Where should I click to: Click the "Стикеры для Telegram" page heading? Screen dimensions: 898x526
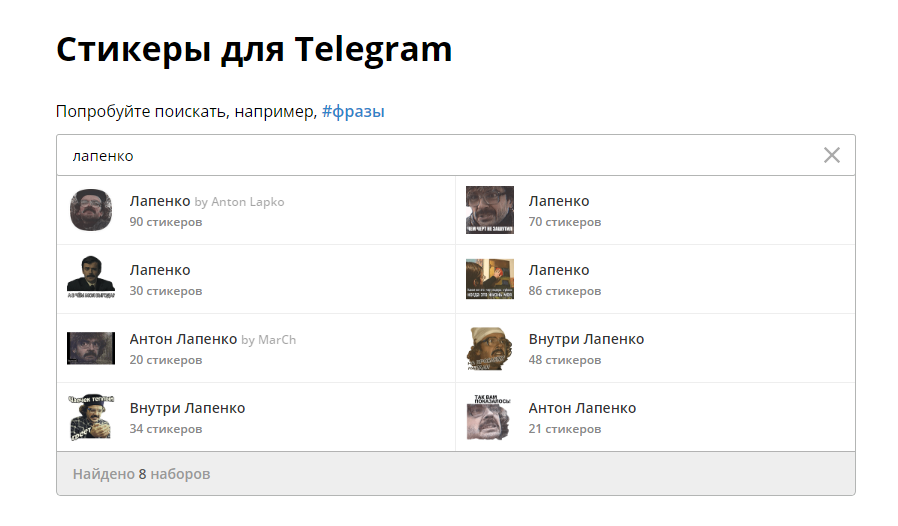tap(254, 48)
